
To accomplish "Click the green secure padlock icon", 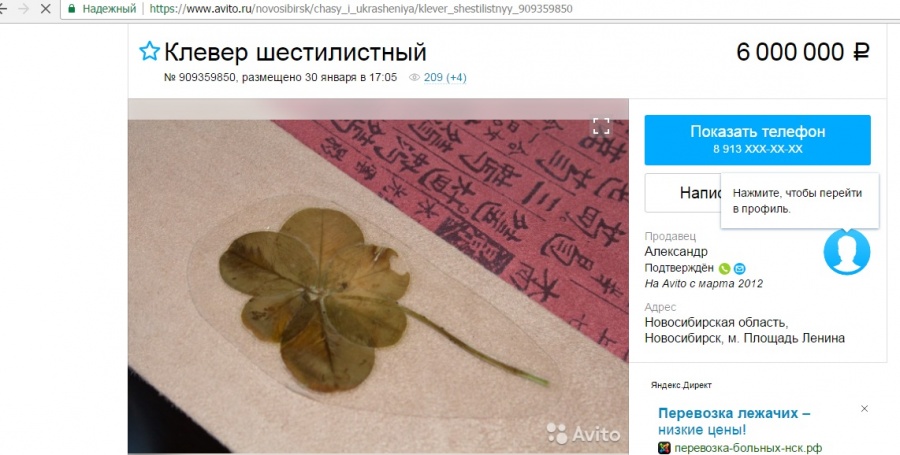I will [72, 9].
